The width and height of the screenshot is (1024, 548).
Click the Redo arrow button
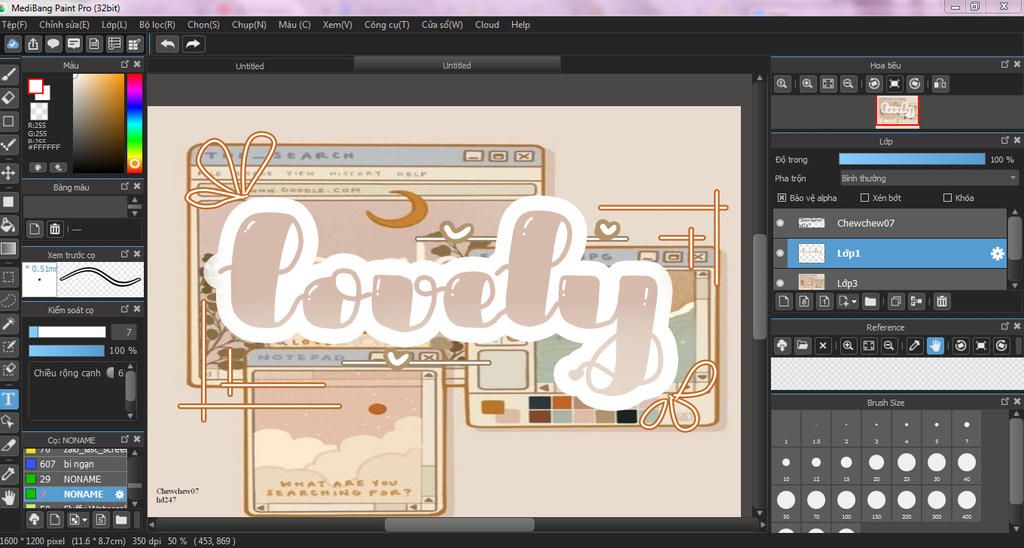[193, 44]
